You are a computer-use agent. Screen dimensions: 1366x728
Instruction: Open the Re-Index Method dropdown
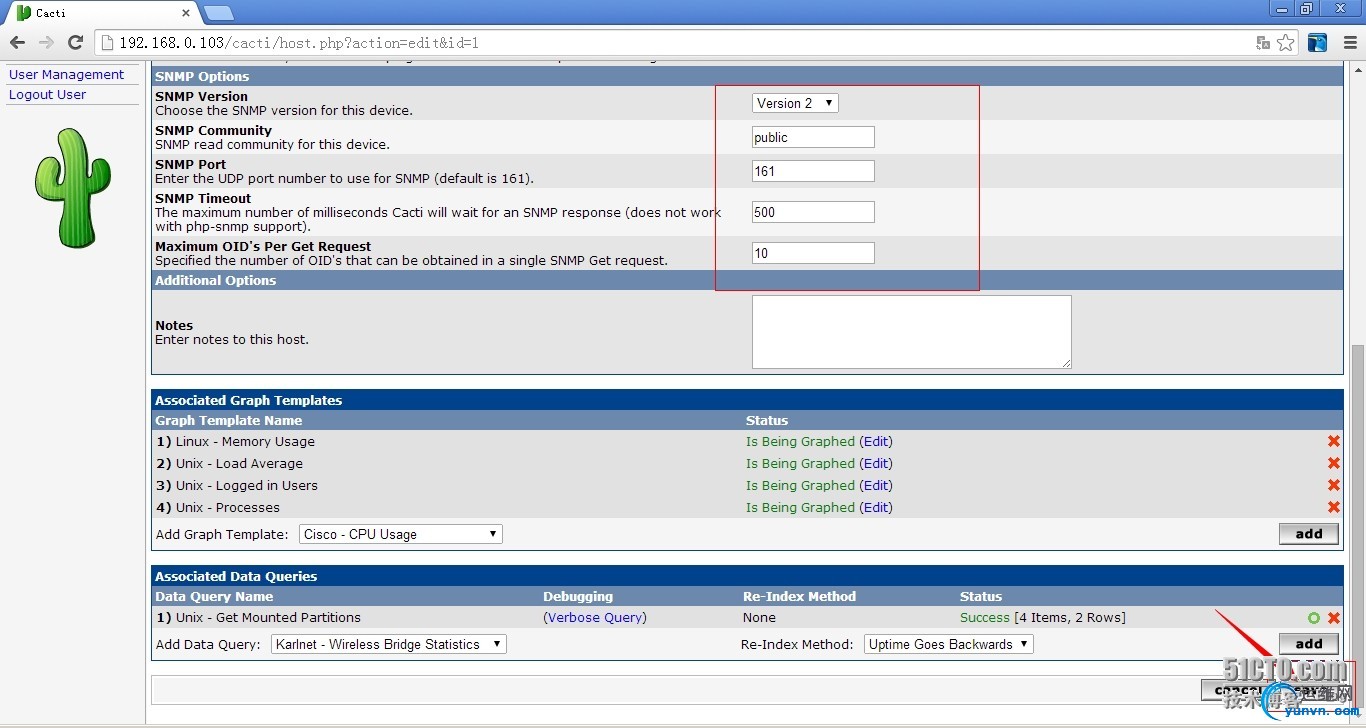coord(948,644)
